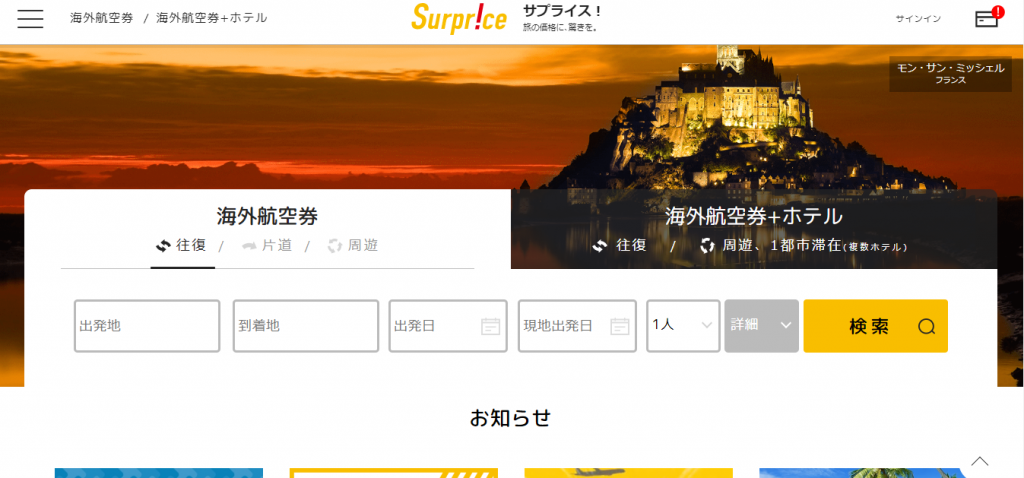Expand the 詳細 options dropdown

point(761,326)
